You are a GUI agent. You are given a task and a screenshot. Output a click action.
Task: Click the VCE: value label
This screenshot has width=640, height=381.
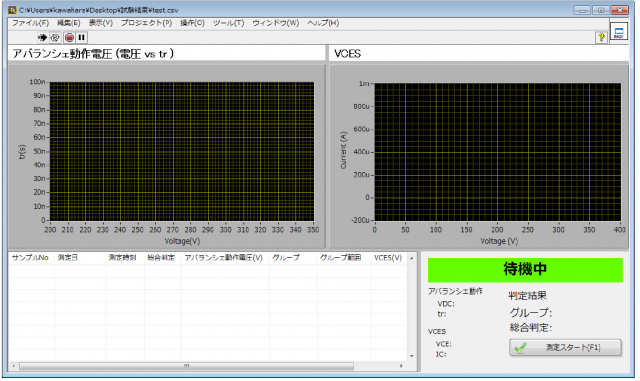[444, 344]
